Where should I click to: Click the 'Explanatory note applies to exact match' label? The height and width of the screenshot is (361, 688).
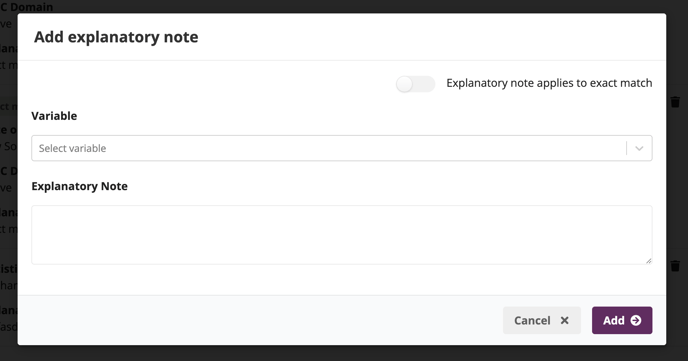point(549,83)
